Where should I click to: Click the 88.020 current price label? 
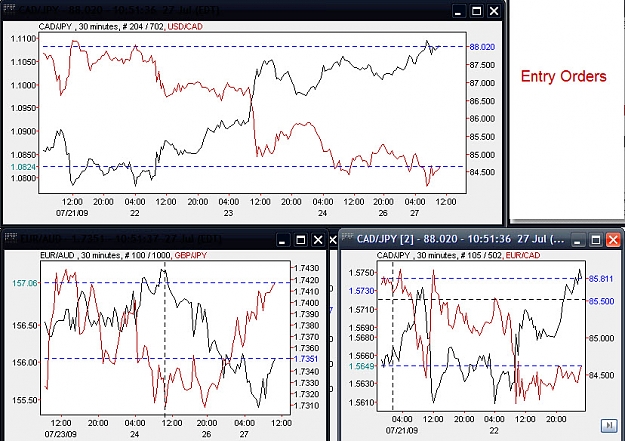482,47
